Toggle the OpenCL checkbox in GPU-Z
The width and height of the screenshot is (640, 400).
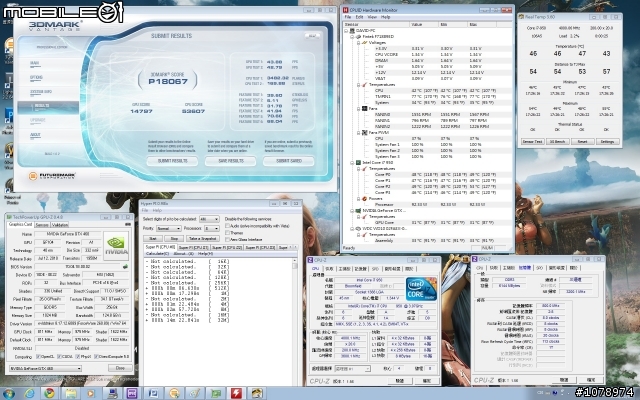[x=38, y=357]
